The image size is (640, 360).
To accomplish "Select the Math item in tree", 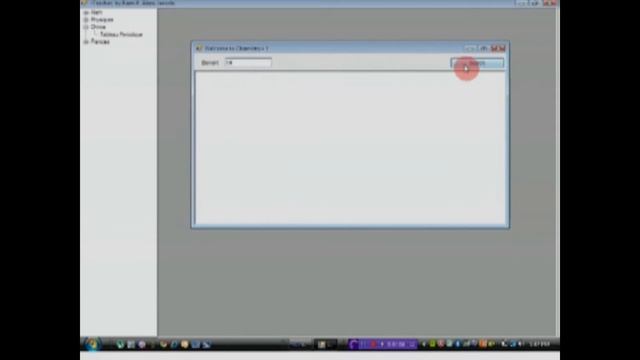I will click(97, 12).
